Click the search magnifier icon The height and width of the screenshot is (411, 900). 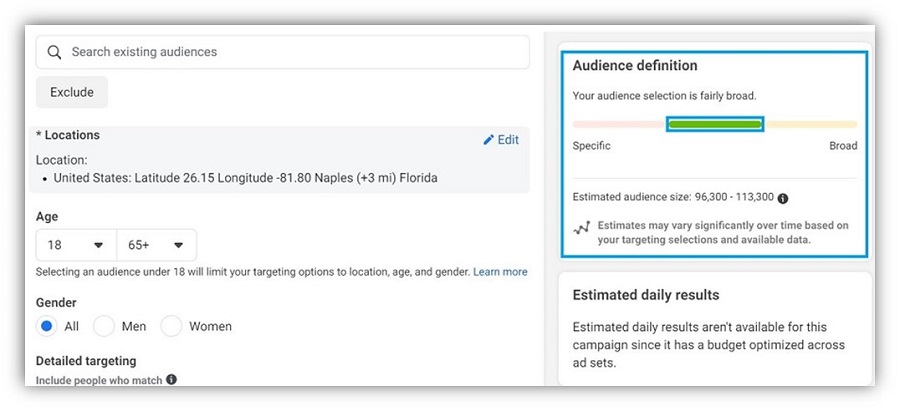[x=54, y=52]
